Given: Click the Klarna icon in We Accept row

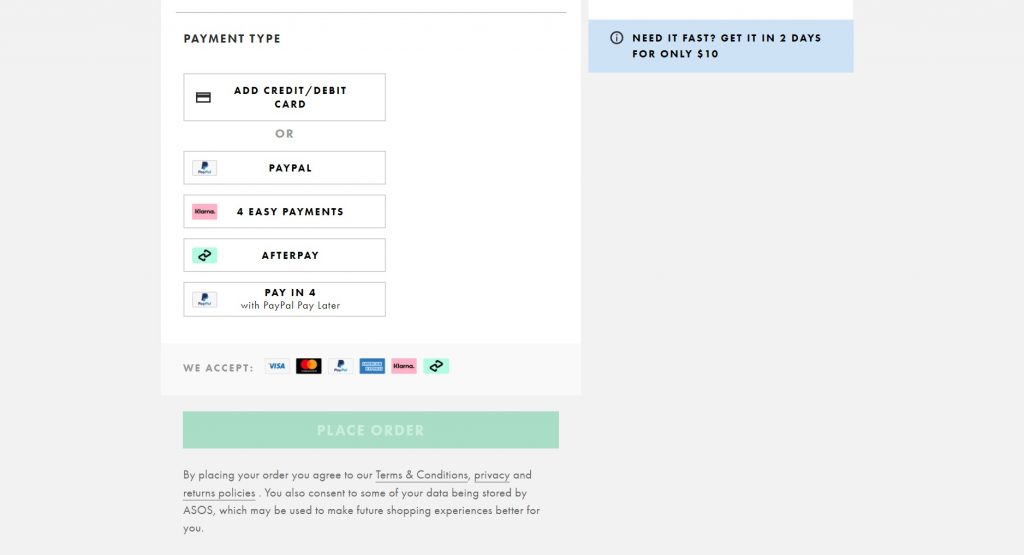Looking at the screenshot, I should [x=404, y=366].
